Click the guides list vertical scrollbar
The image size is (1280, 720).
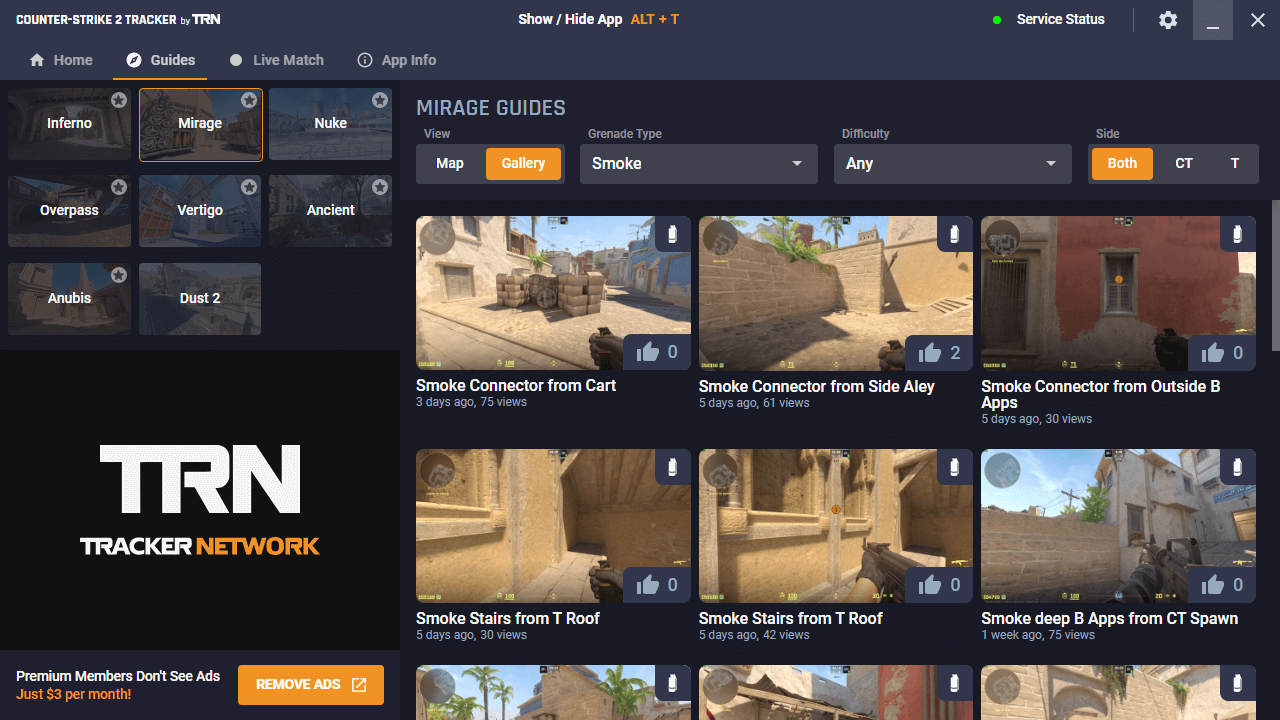(x=1275, y=275)
